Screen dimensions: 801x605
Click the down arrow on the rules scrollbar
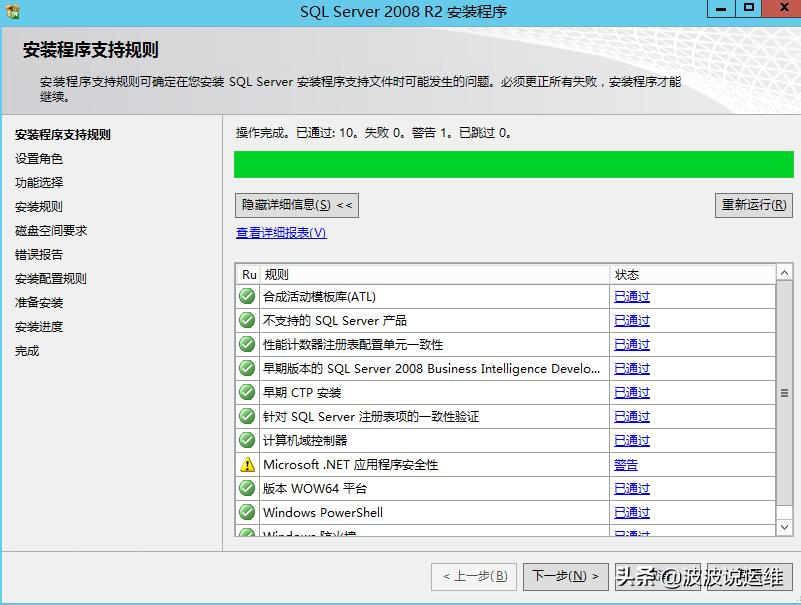click(x=783, y=528)
